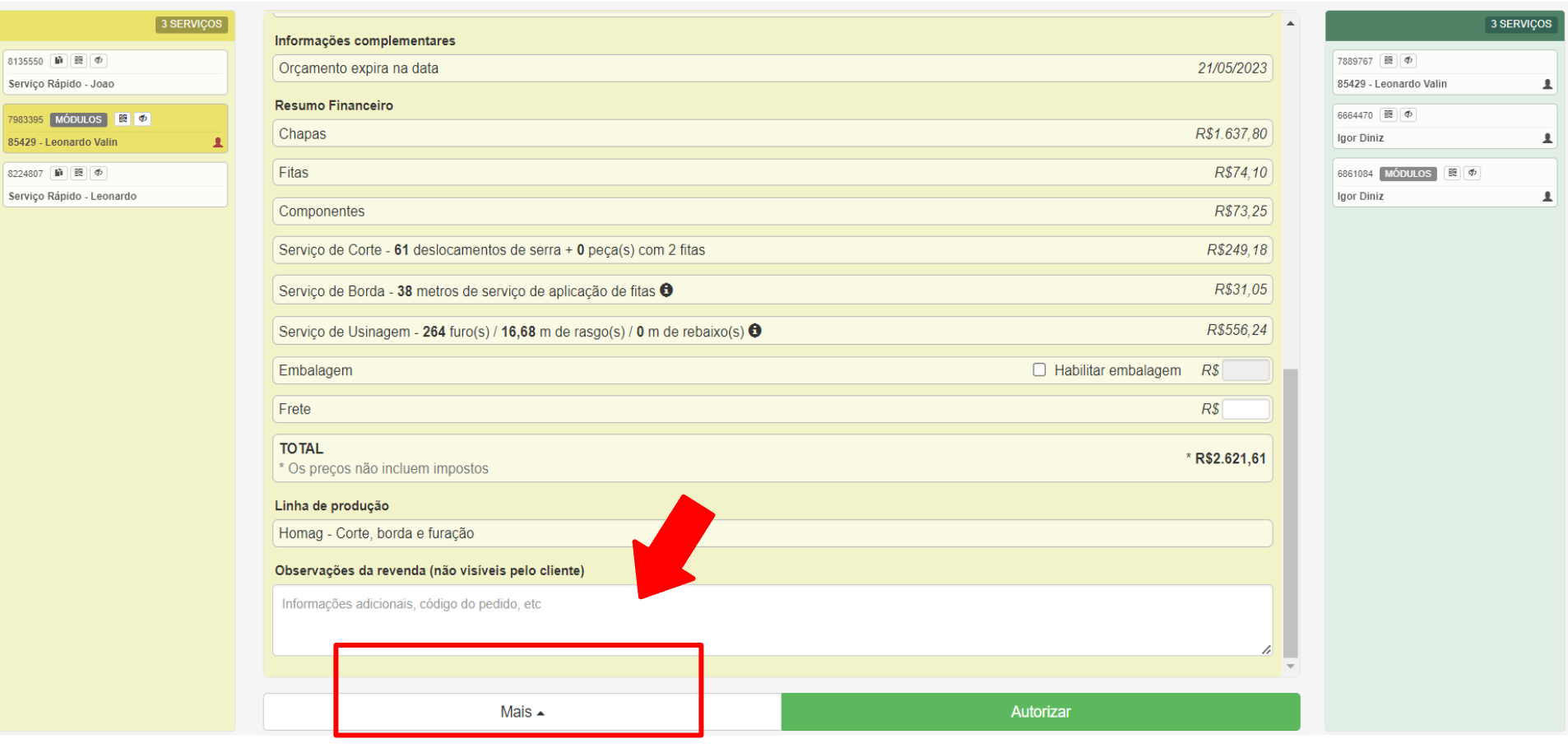Click the crossed-eye icon on card 7889767

click(1408, 60)
